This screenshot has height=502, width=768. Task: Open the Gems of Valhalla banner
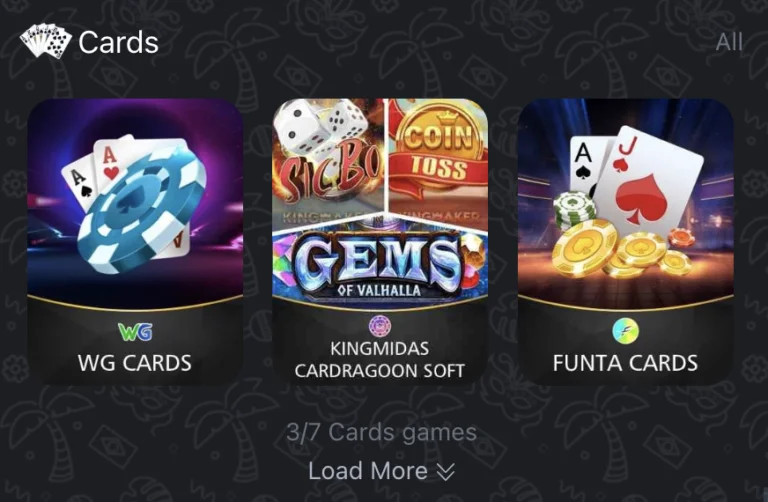(x=380, y=262)
